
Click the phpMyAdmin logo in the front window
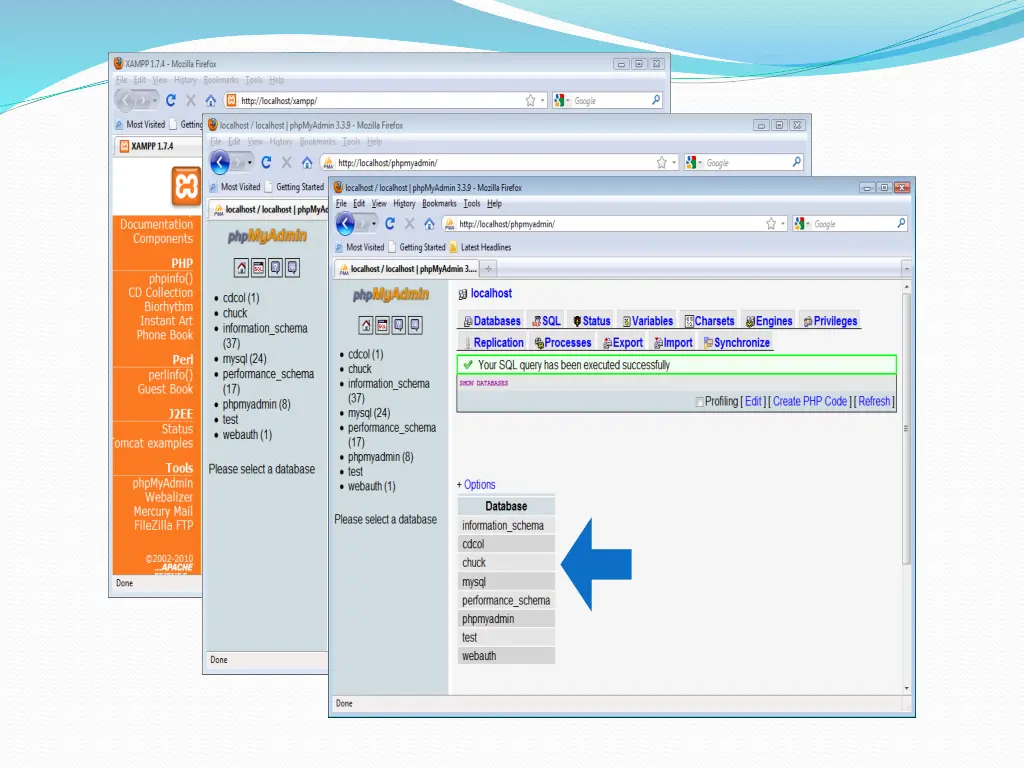coord(391,295)
